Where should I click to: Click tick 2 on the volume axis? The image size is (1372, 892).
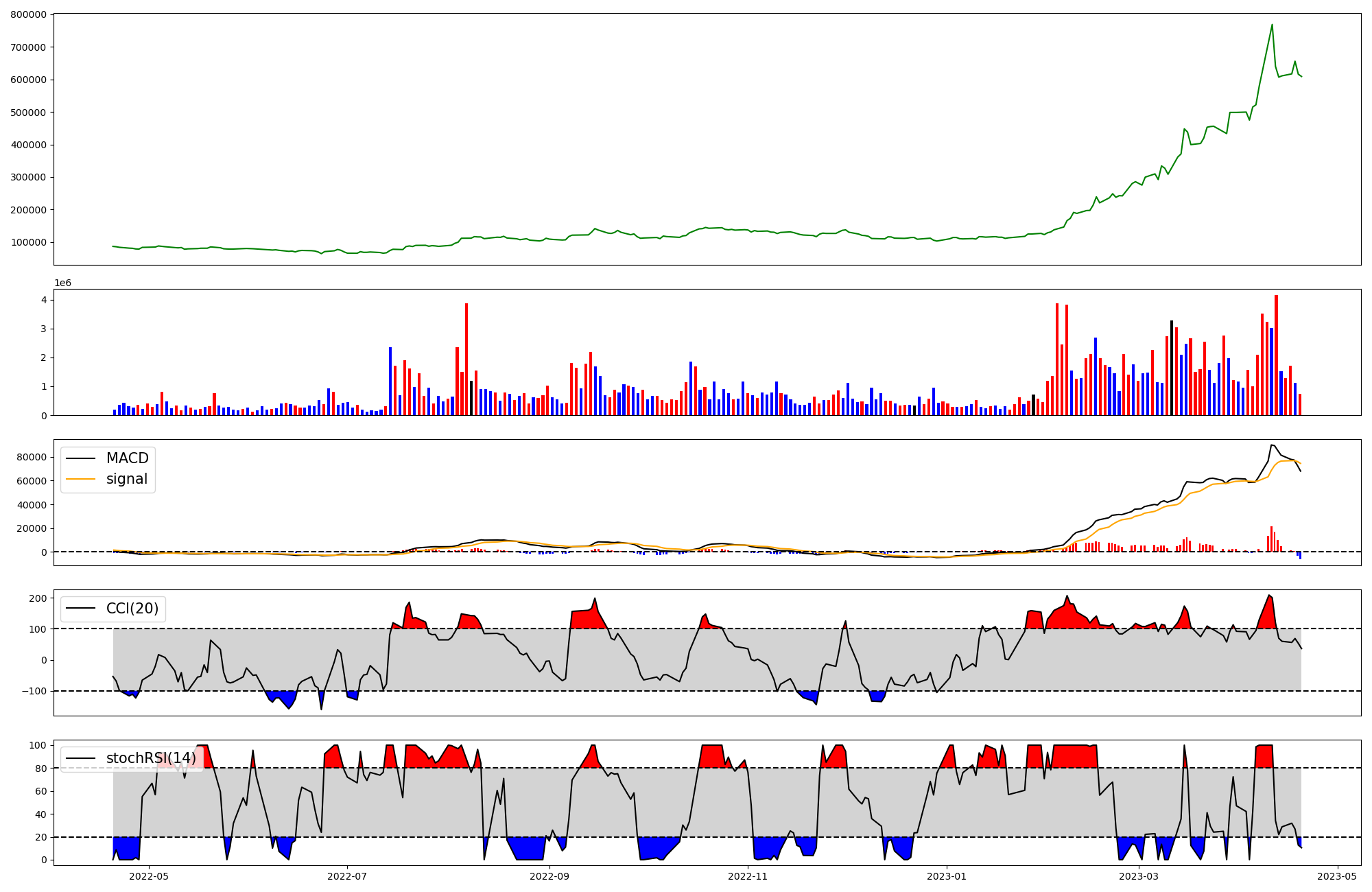44,357
